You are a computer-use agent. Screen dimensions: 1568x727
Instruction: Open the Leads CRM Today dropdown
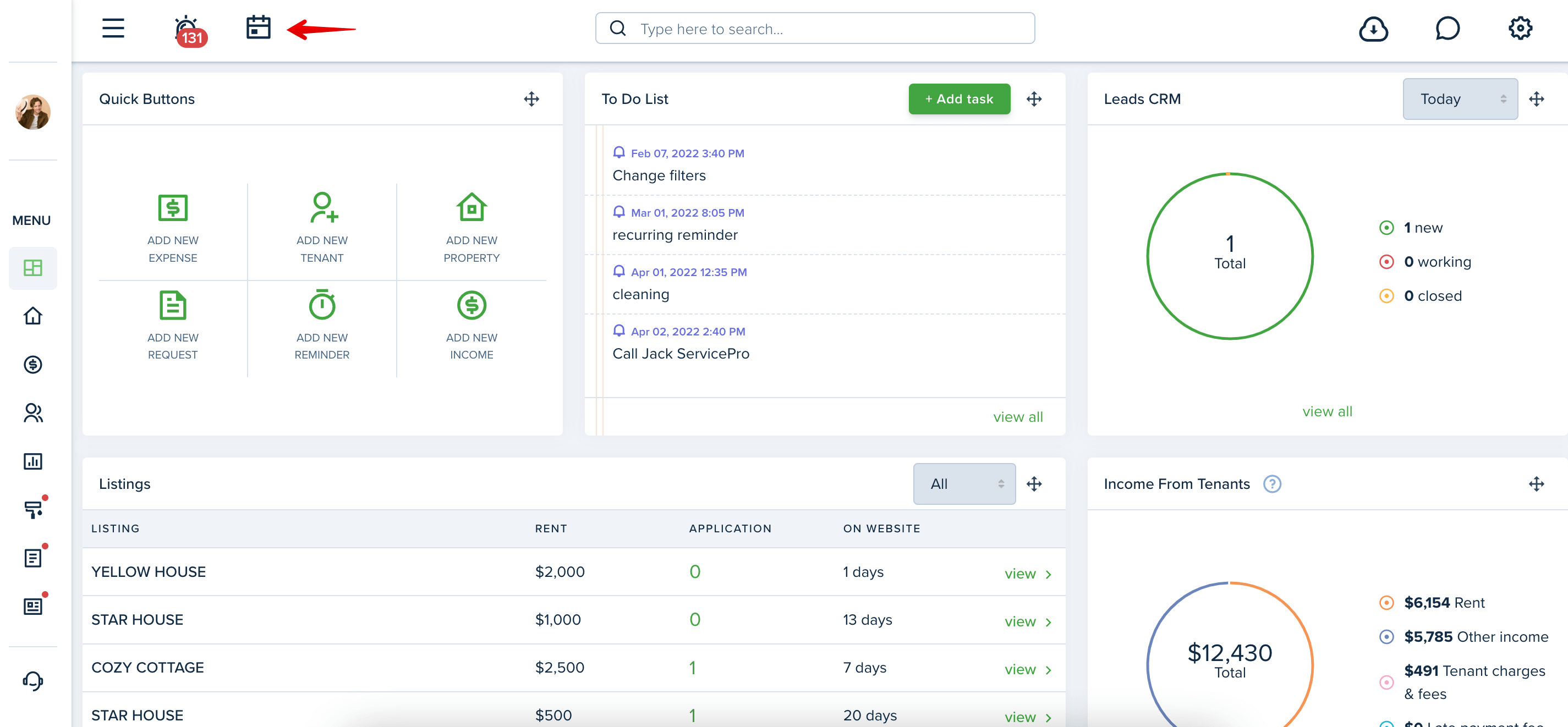click(1460, 99)
